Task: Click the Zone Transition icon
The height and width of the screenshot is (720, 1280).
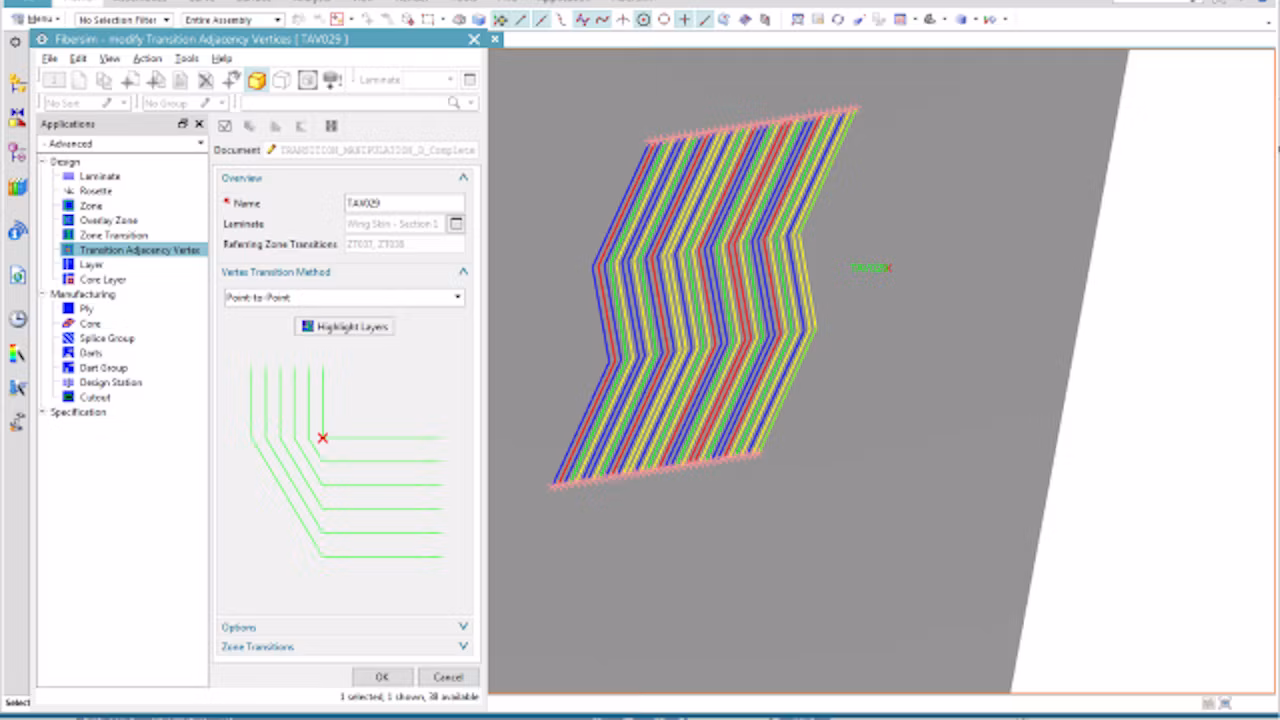Action: pos(68,235)
